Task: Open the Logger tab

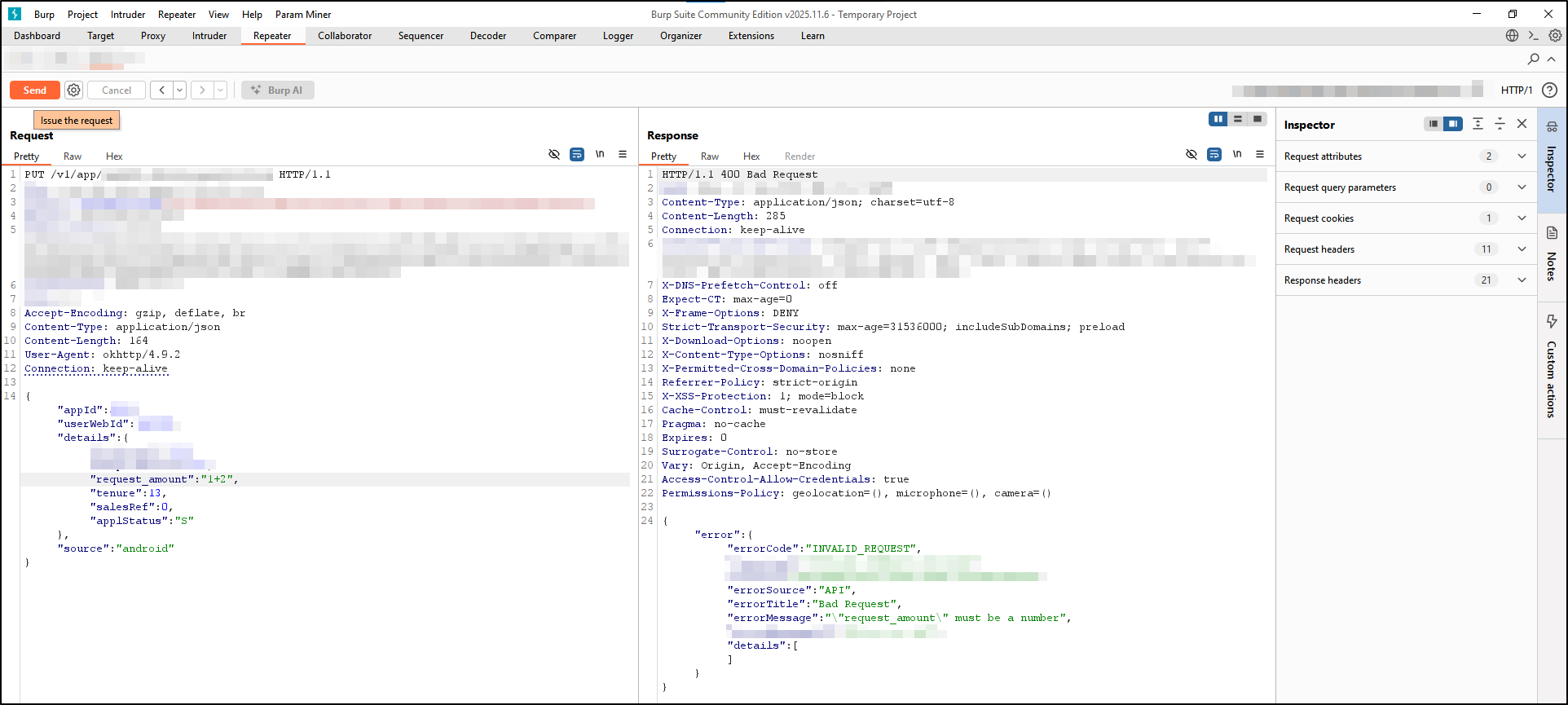Action: click(619, 36)
